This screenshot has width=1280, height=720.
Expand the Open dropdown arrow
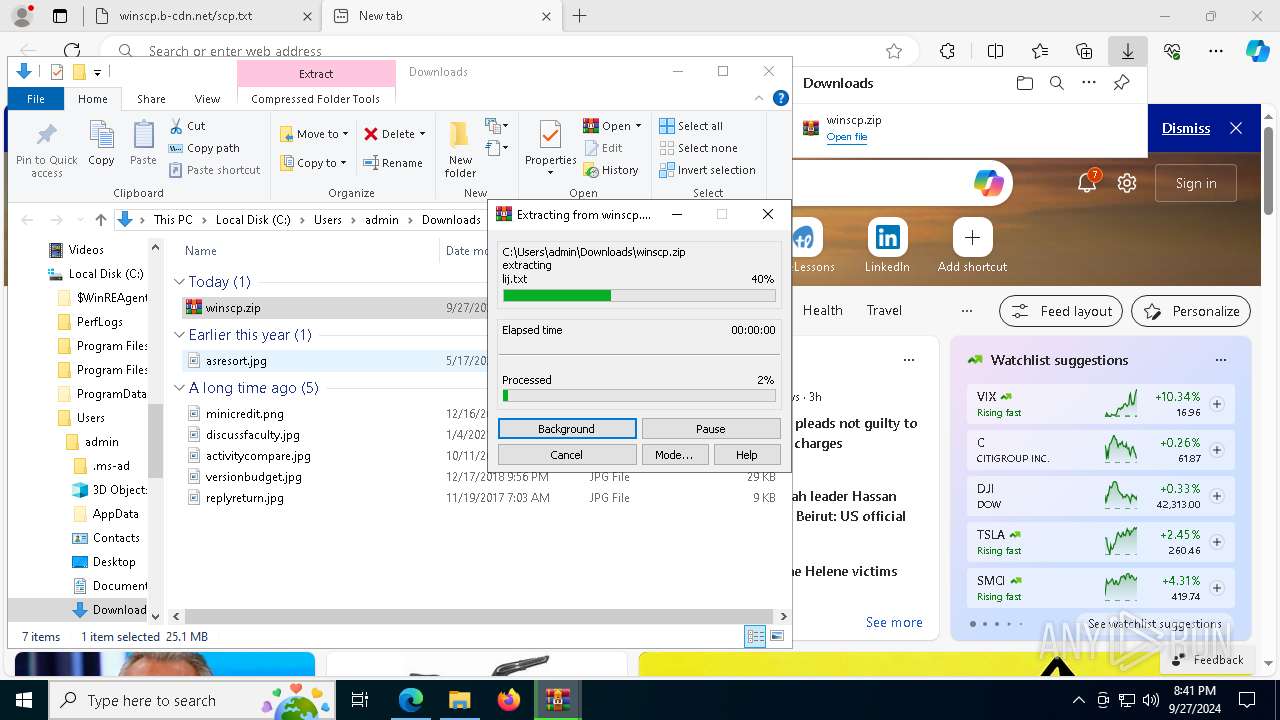[x=638, y=126]
